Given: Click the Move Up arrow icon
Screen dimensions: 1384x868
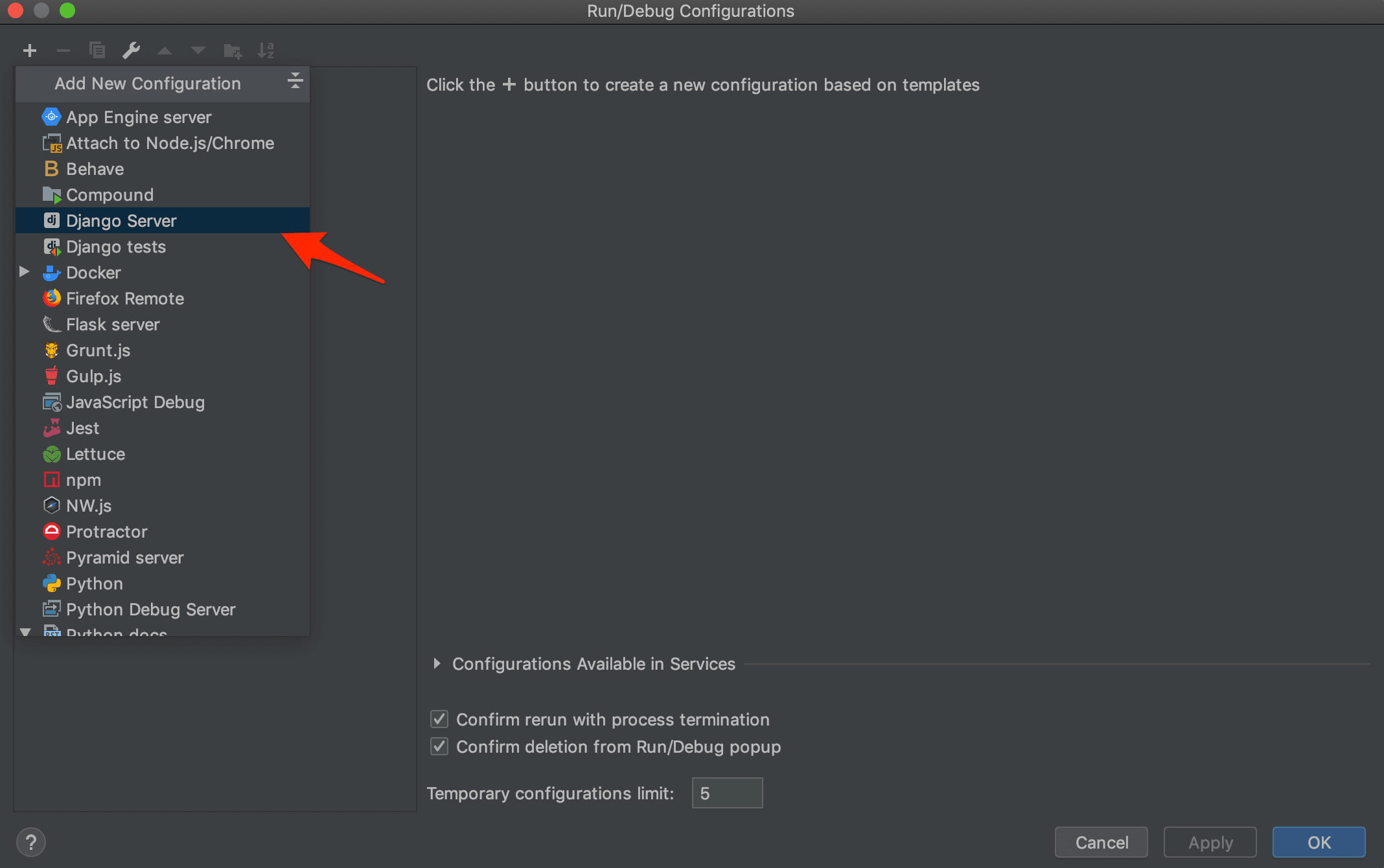Looking at the screenshot, I should pyautogui.click(x=165, y=51).
